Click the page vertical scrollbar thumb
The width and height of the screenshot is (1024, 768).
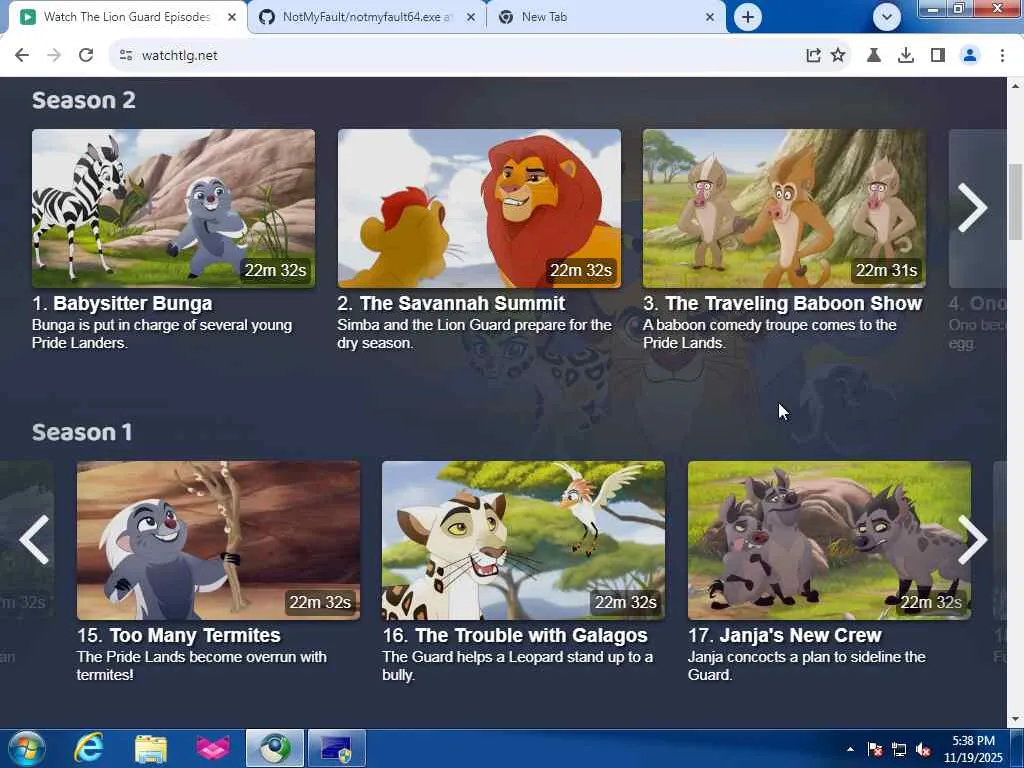[1016, 202]
